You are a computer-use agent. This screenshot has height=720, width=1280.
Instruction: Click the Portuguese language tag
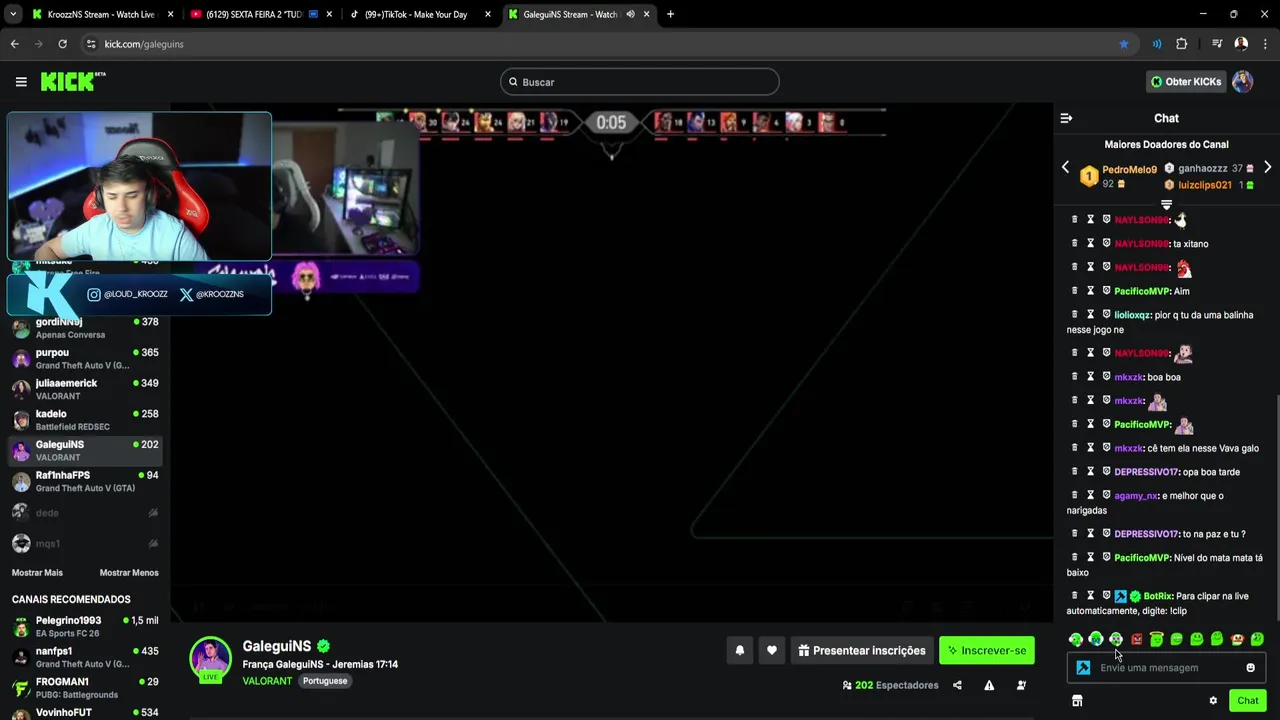point(325,681)
